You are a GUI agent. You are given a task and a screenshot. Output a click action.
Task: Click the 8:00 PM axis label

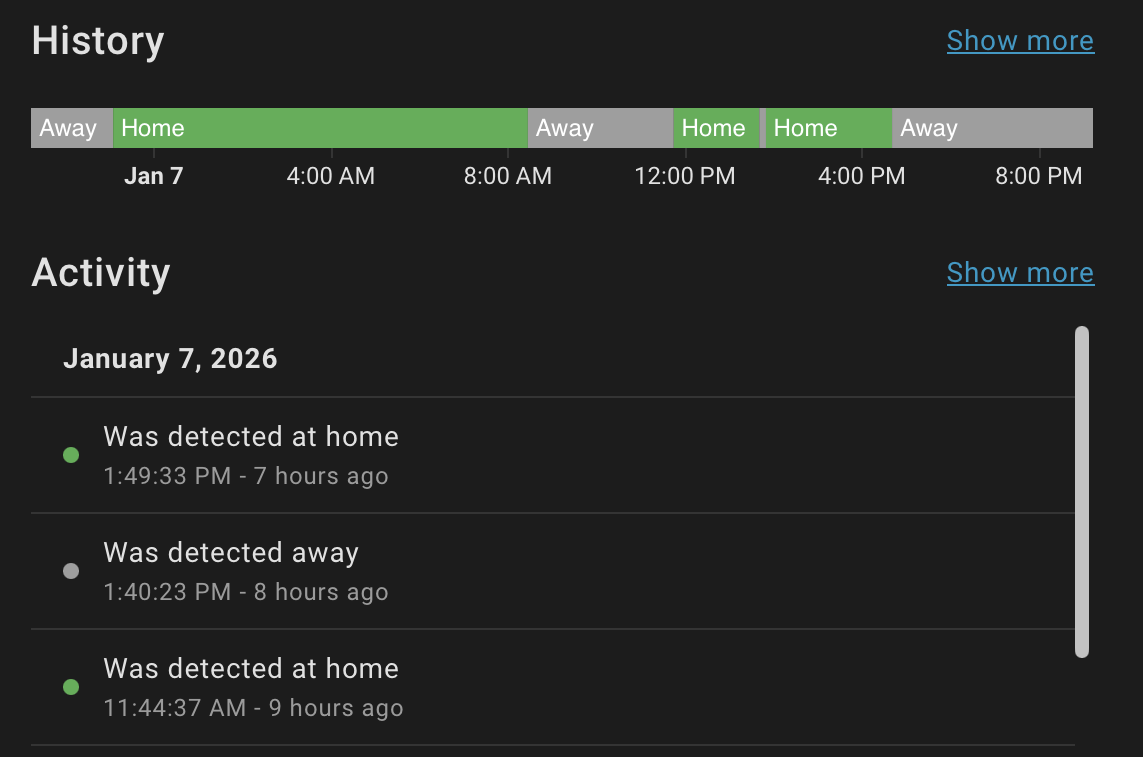[1039, 177]
